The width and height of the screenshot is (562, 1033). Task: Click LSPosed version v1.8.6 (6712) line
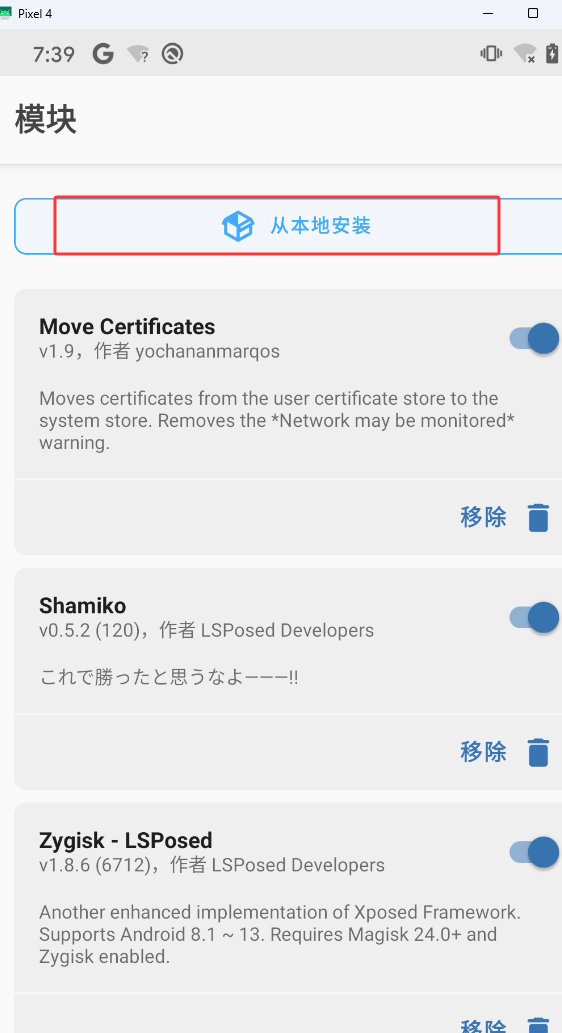coord(211,865)
